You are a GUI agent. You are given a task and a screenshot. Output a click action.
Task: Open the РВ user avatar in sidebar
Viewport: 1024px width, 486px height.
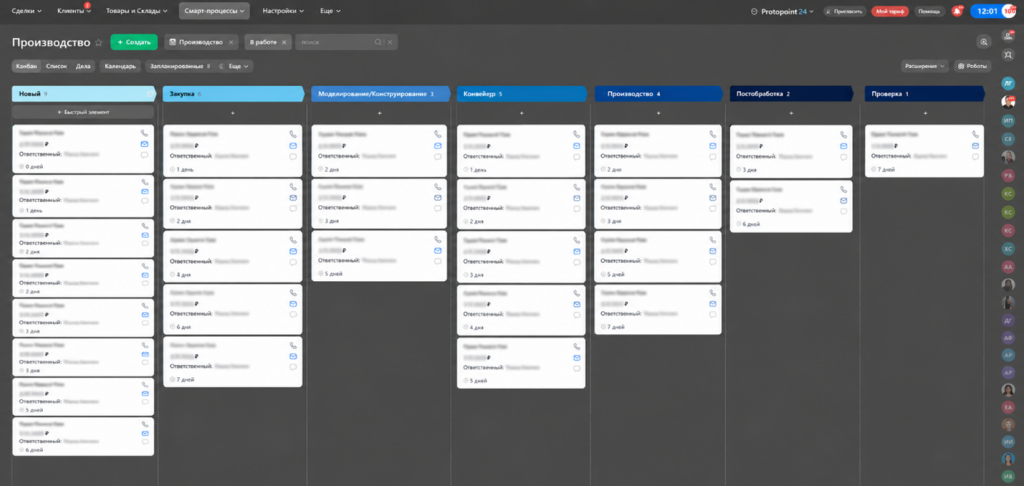tap(1008, 175)
